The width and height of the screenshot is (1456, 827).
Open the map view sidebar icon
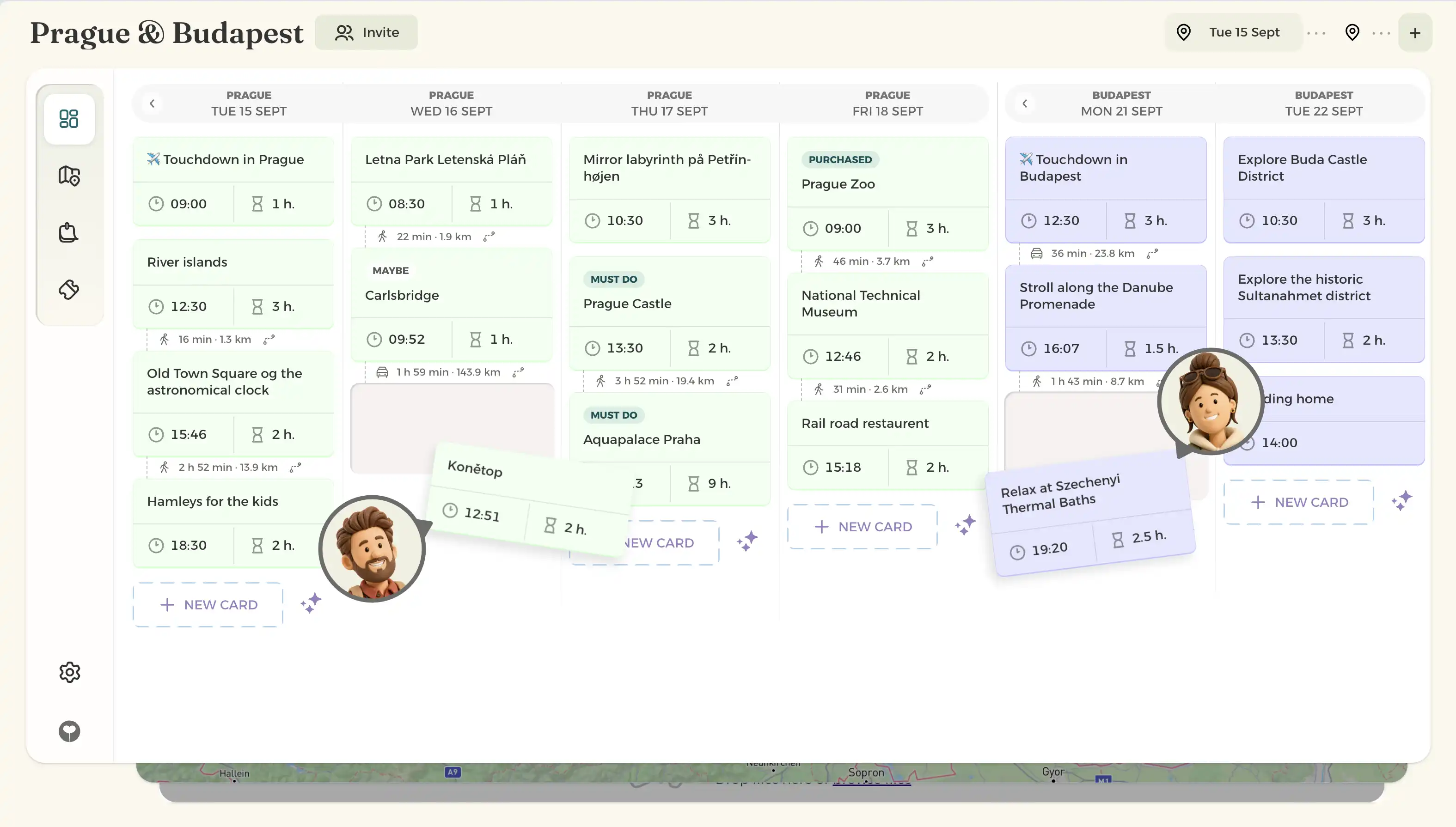[69, 176]
